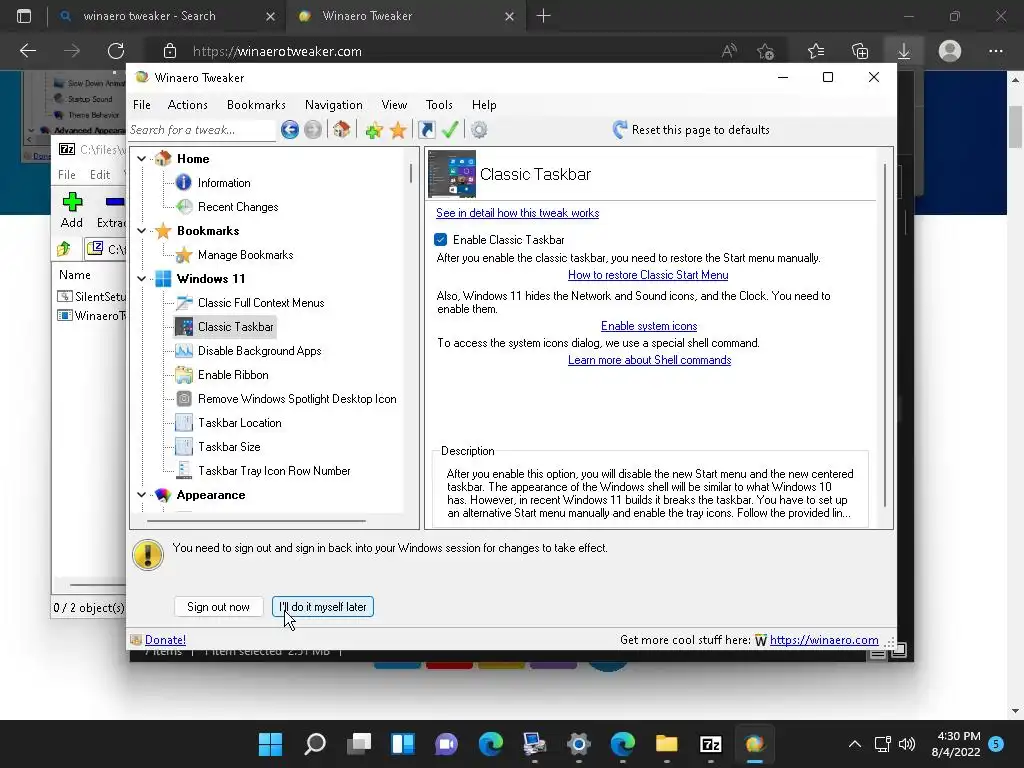This screenshot has height=768, width=1024.
Task: Select Enable Ribbon tree item
Action: click(233, 375)
